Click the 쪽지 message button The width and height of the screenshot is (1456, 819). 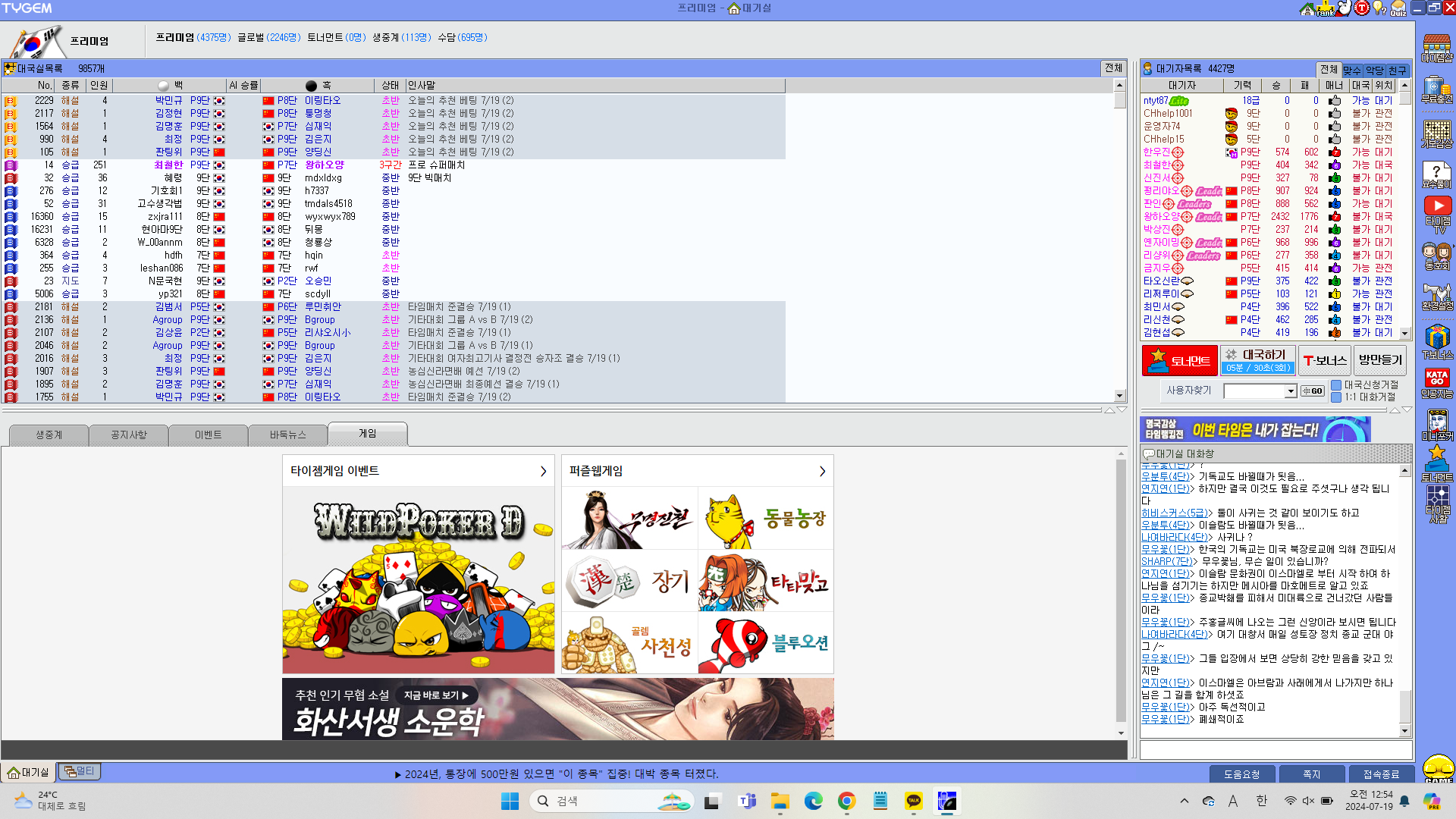pos(1312,774)
